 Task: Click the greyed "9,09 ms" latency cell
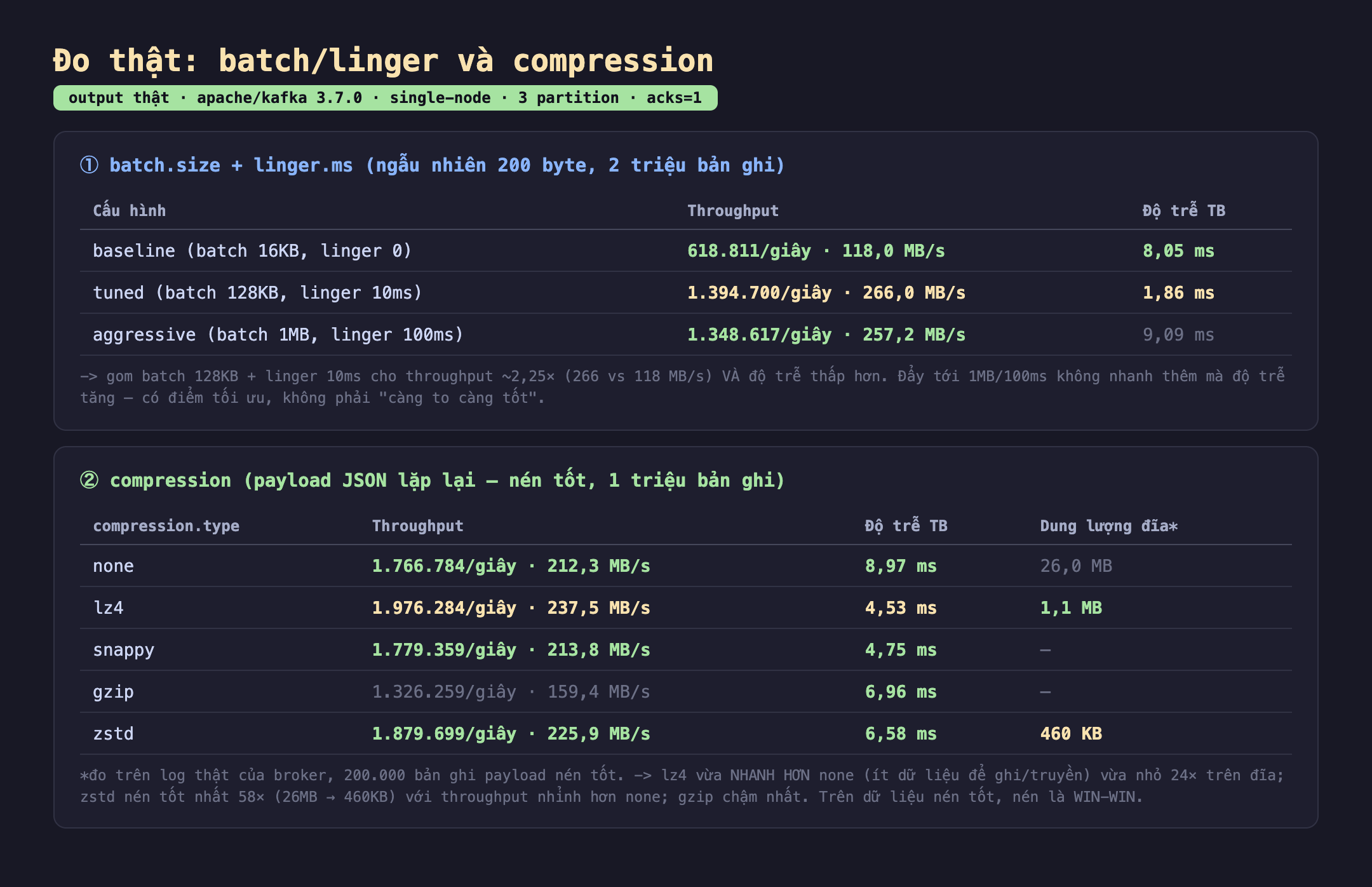click(x=1178, y=335)
